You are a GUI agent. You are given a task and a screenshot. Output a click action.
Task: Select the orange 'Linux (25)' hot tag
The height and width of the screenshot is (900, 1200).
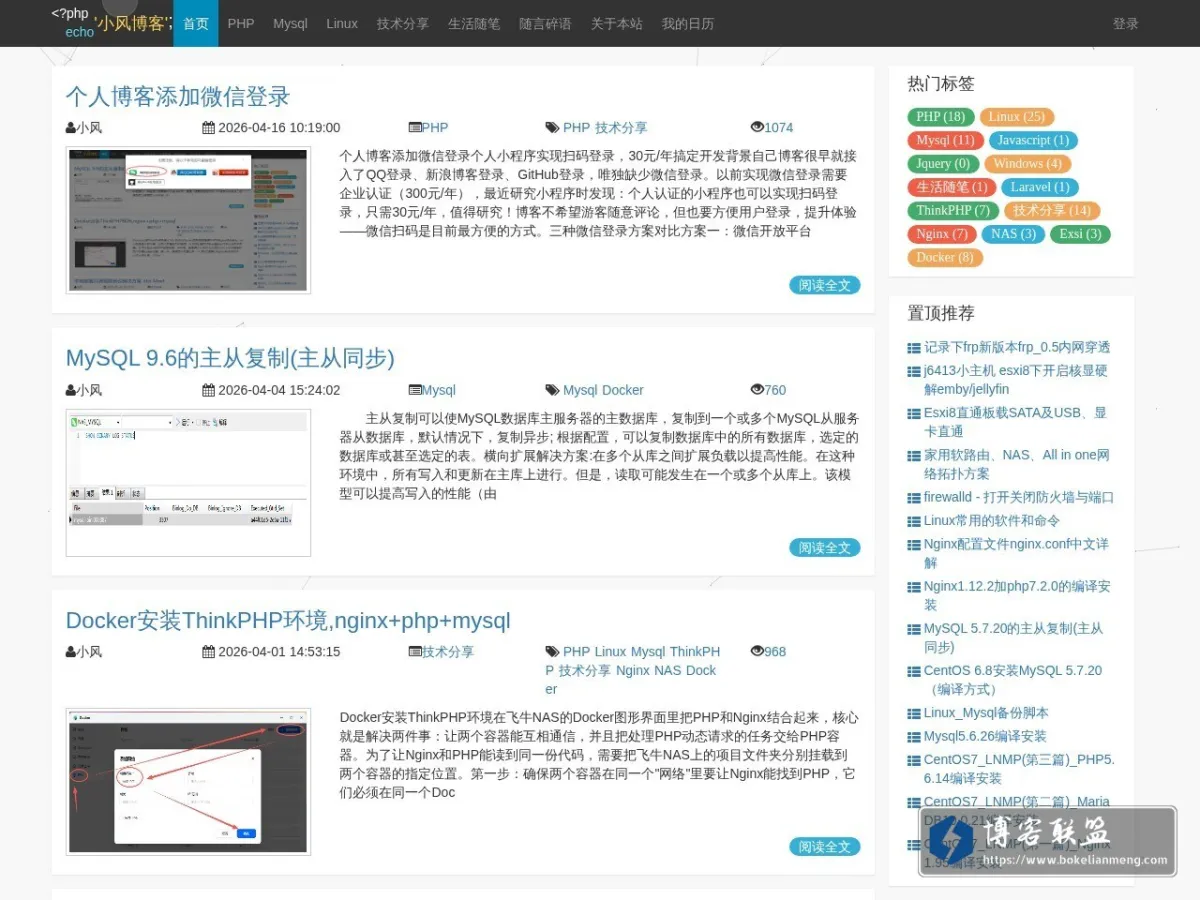pos(1017,117)
